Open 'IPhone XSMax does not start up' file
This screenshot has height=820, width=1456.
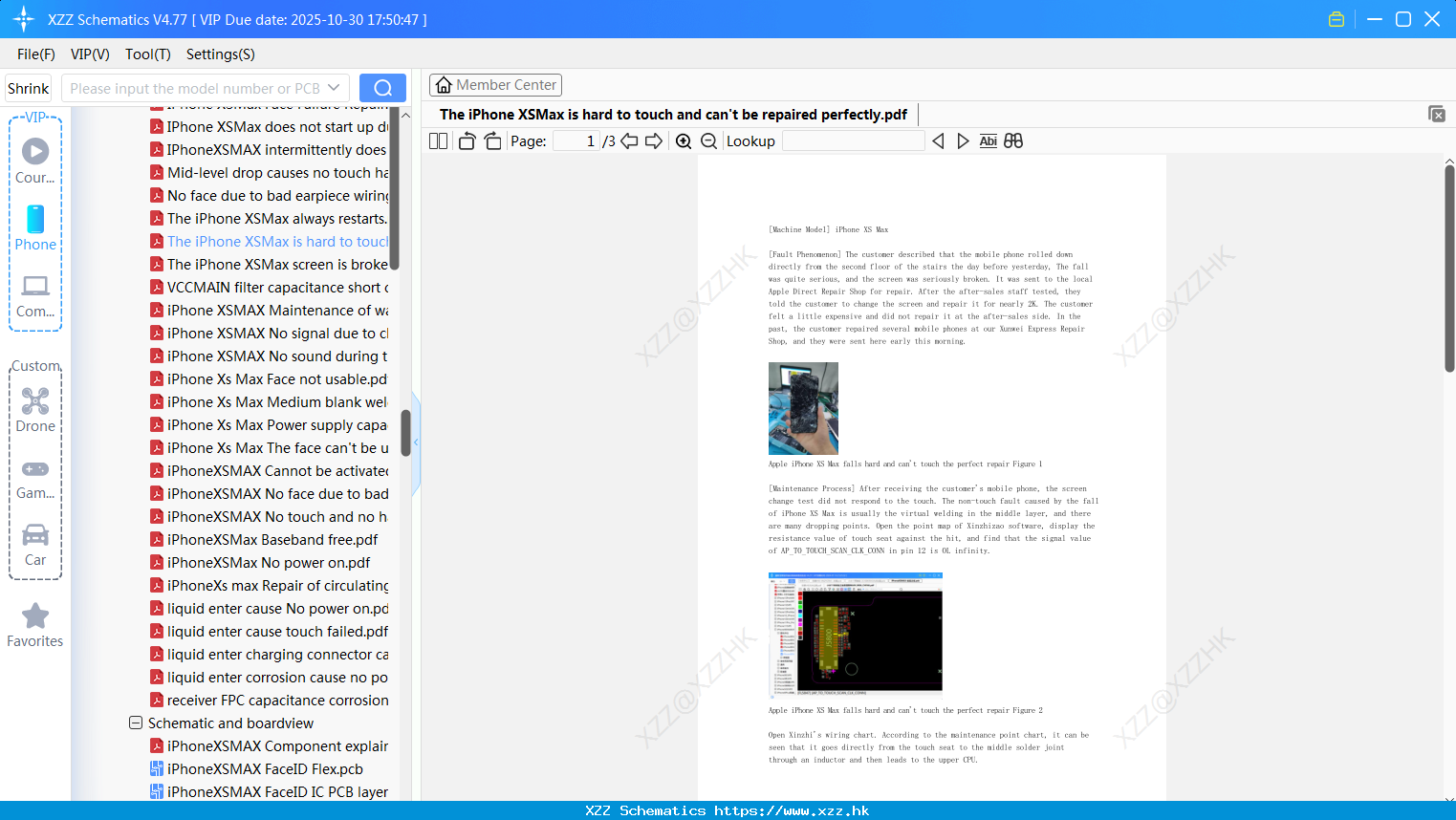(x=270, y=127)
